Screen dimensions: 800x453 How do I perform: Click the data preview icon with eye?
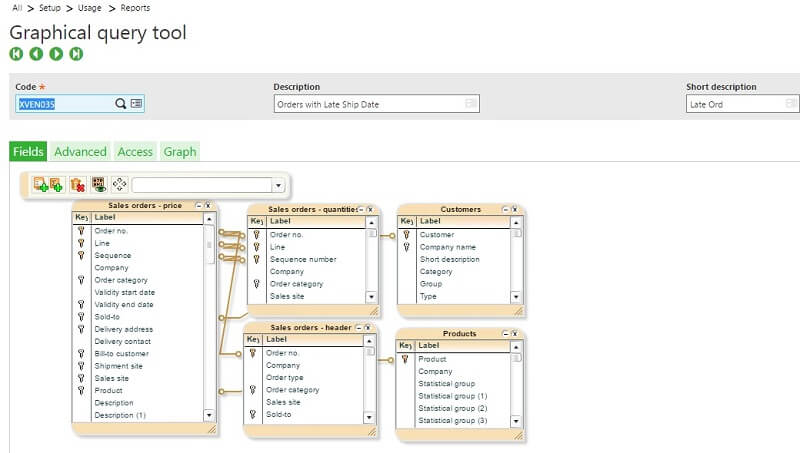tap(98, 184)
